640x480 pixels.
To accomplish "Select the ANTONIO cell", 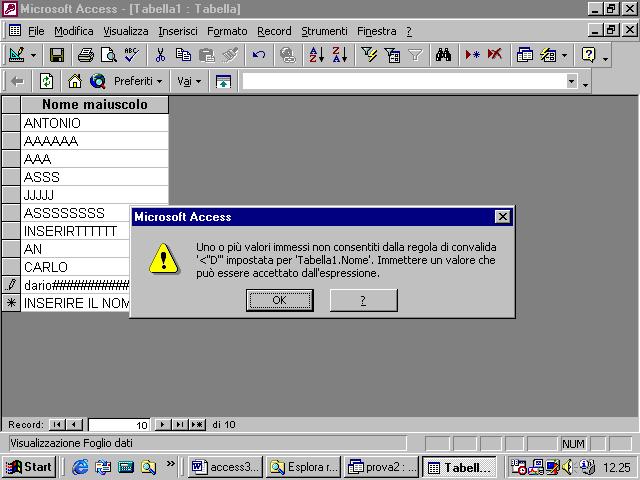I will click(x=95, y=123).
